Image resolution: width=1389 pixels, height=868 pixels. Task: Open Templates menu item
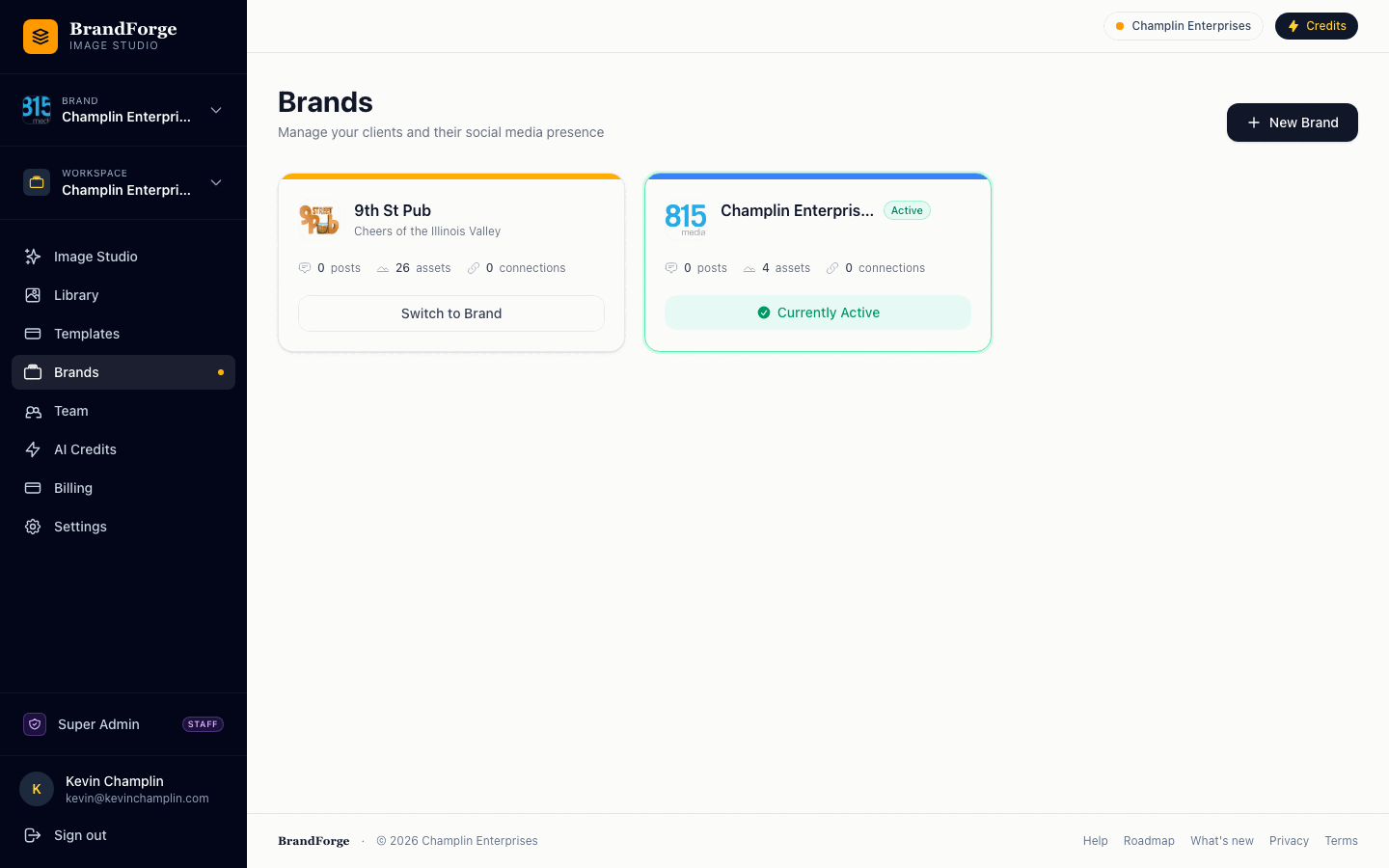click(x=123, y=334)
